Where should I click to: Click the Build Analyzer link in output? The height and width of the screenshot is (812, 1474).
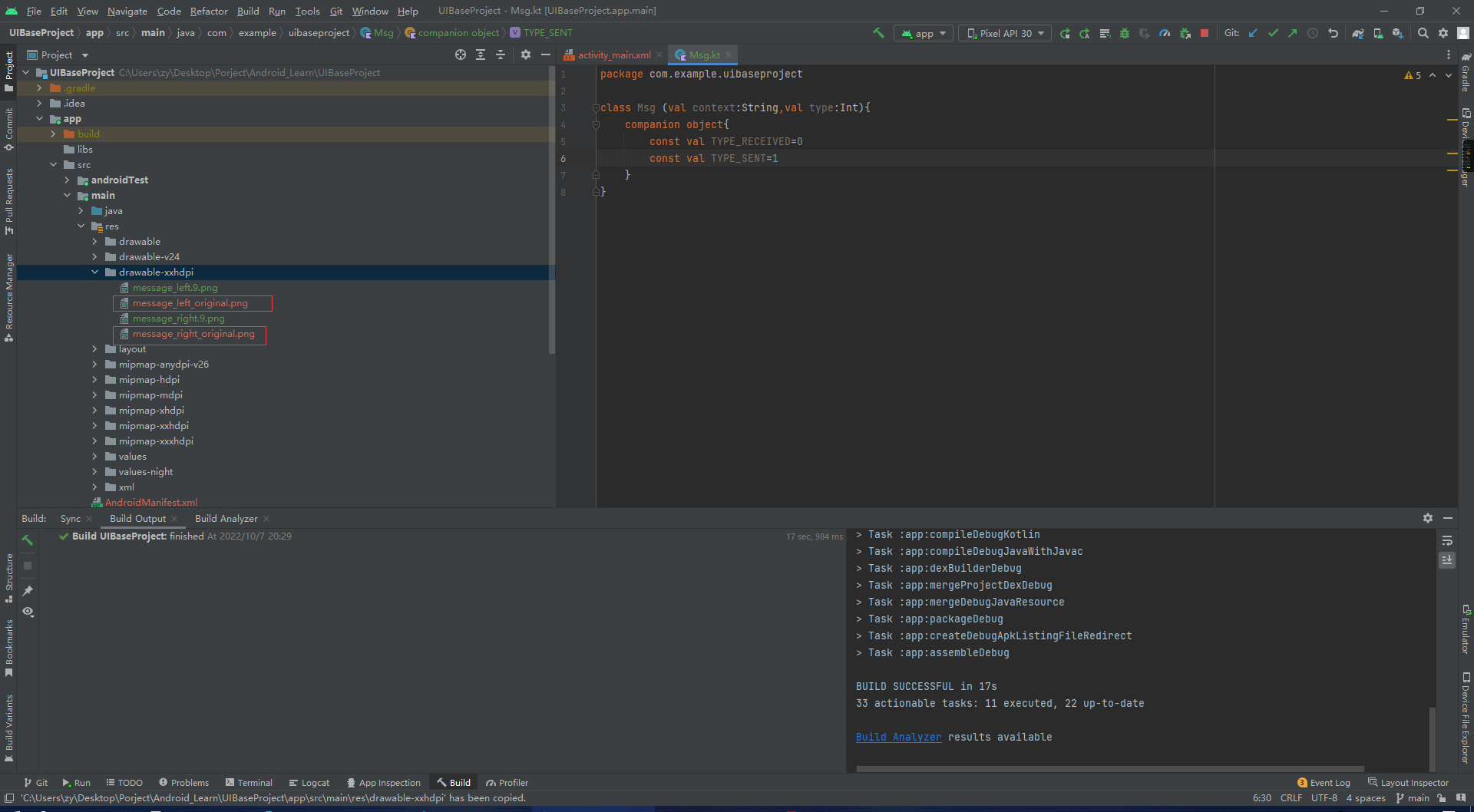coord(898,737)
